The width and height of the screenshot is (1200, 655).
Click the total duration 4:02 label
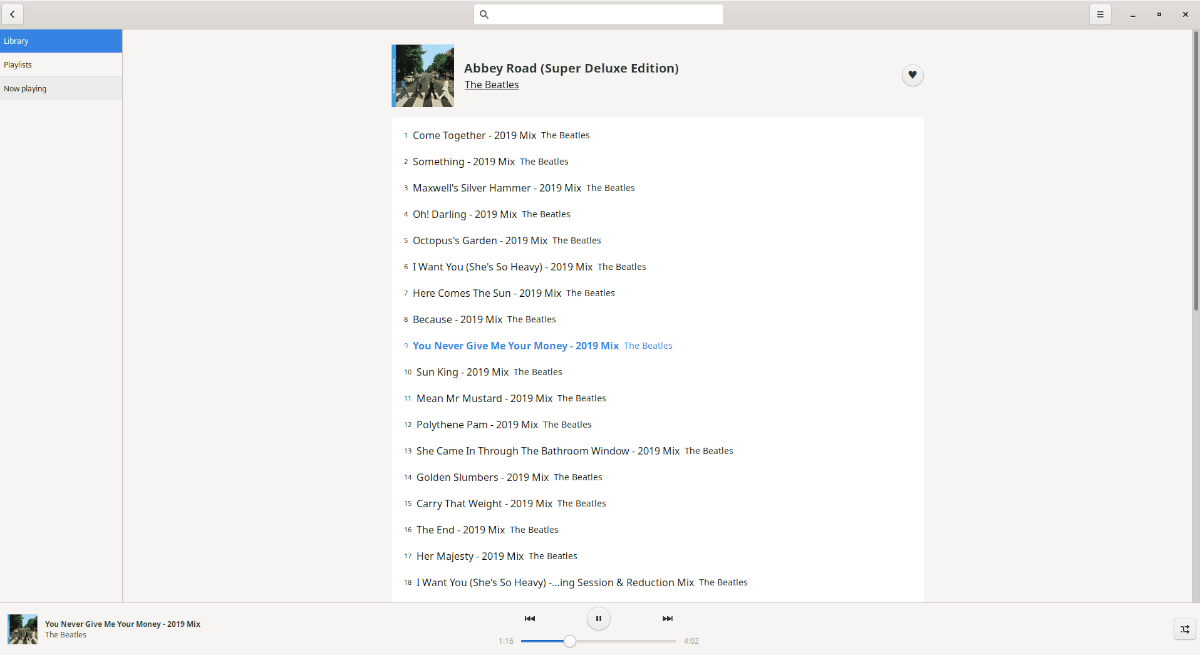coord(691,641)
